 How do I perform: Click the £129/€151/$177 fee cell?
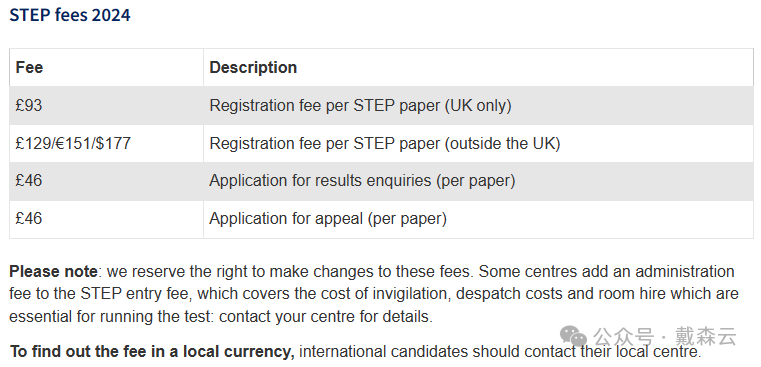point(106,143)
